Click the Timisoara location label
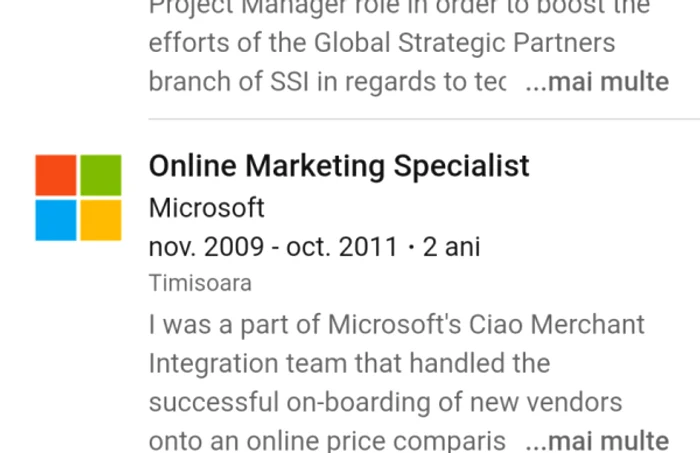The image size is (700, 453). (200, 283)
